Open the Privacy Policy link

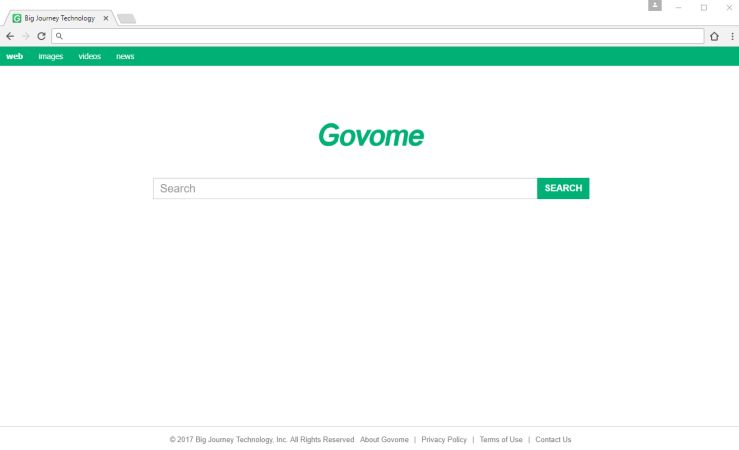tap(444, 440)
